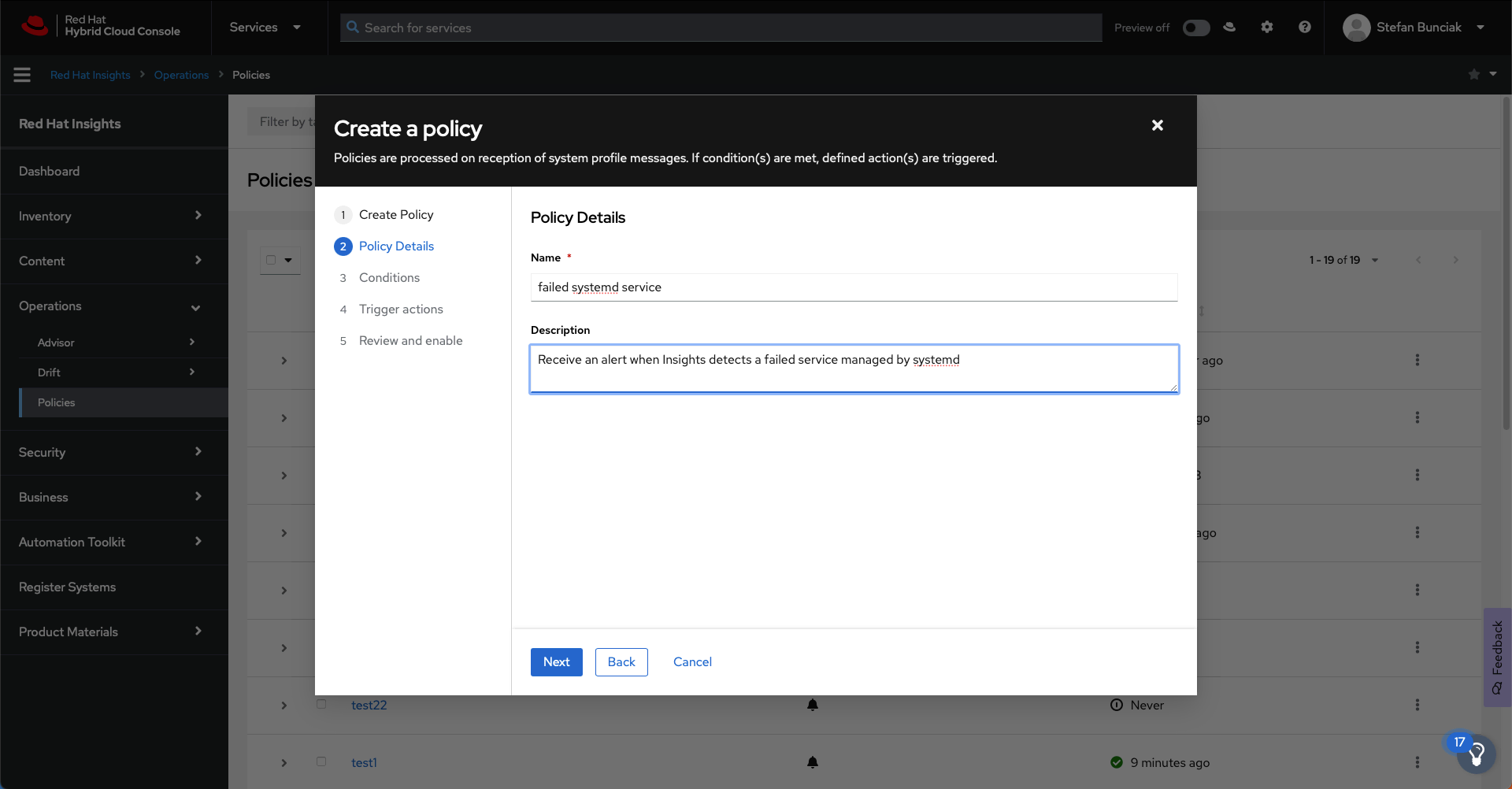Image resolution: width=1512 pixels, height=789 pixels.
Task: Click the favorite star icon in breadcrumb bar
Action: [x=1473, y=75]
